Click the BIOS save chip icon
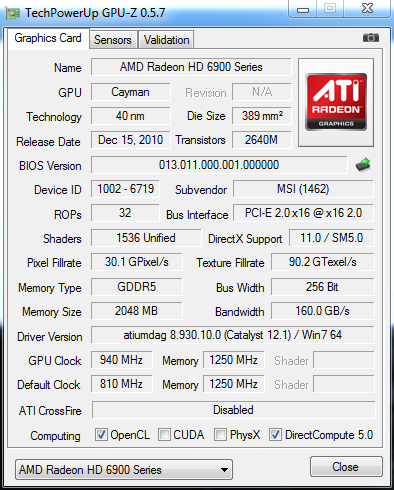The width and height of the screenshot is (394, 490). click(363, 164)
